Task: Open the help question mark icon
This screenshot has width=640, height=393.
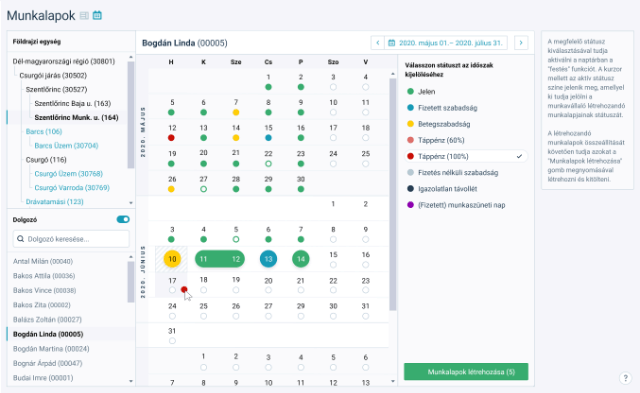Action: (x=625, y=378)
